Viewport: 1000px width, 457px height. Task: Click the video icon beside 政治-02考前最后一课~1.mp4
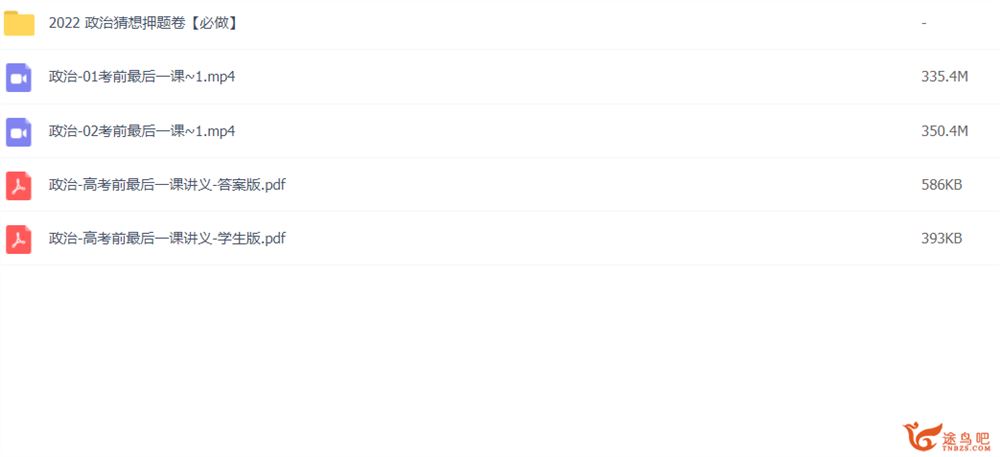click(x=18, y=132)
